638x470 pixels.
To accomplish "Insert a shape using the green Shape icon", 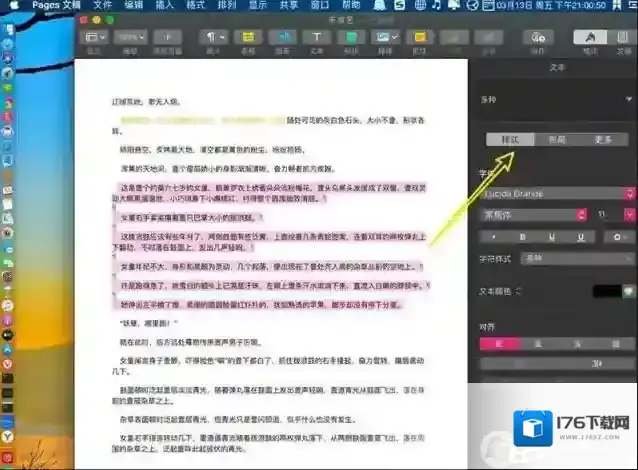I will pos(351,37).
